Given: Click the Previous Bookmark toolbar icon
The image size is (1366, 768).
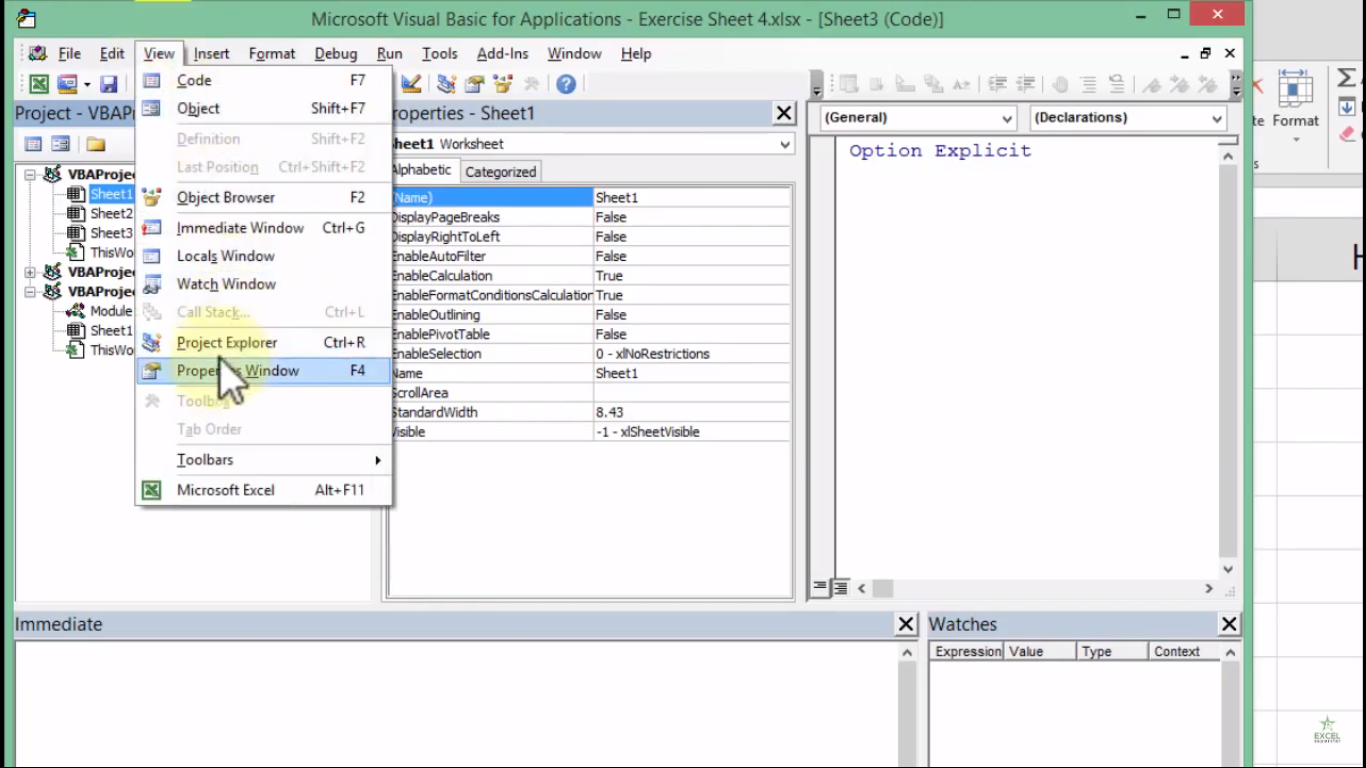Looking at the screenshot, I should pyautogui.click(x=1208, y=85).
